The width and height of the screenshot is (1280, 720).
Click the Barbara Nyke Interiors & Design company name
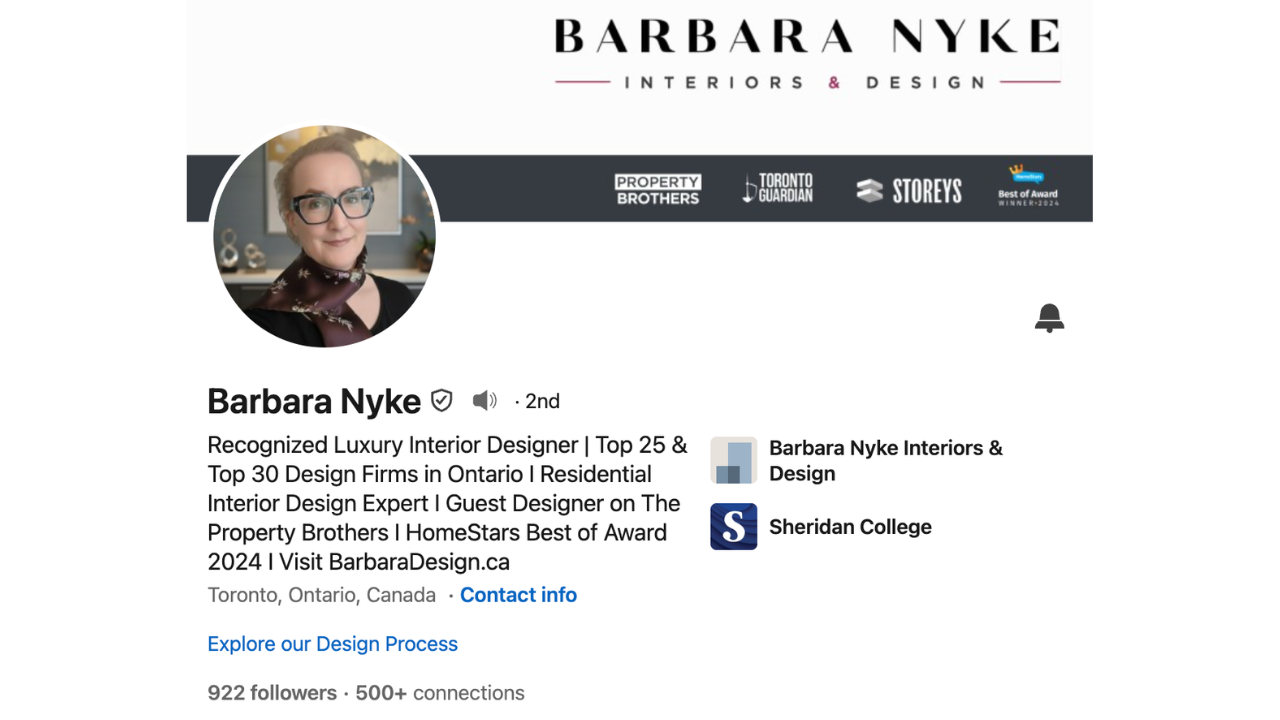click(x=885, y=460)
